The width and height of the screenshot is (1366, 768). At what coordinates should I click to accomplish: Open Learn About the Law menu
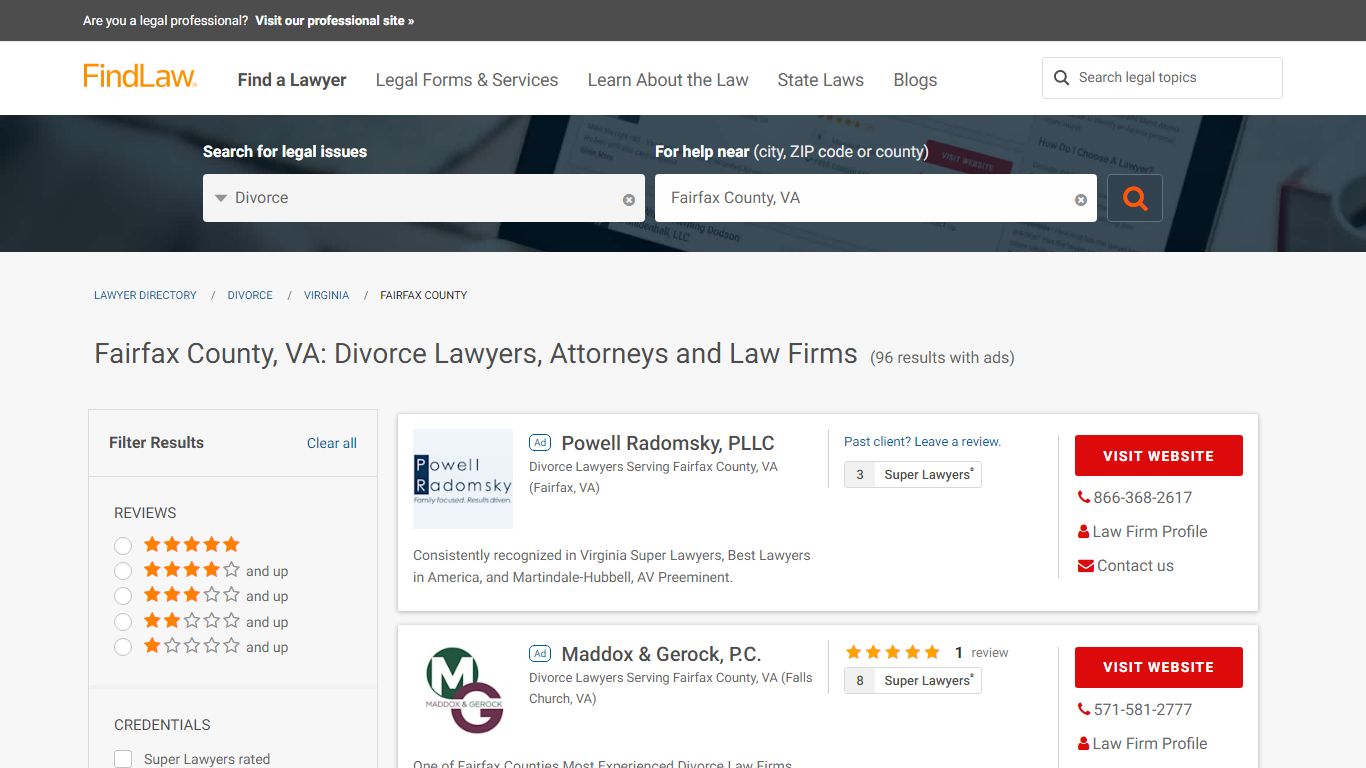[x=668, y=80]
